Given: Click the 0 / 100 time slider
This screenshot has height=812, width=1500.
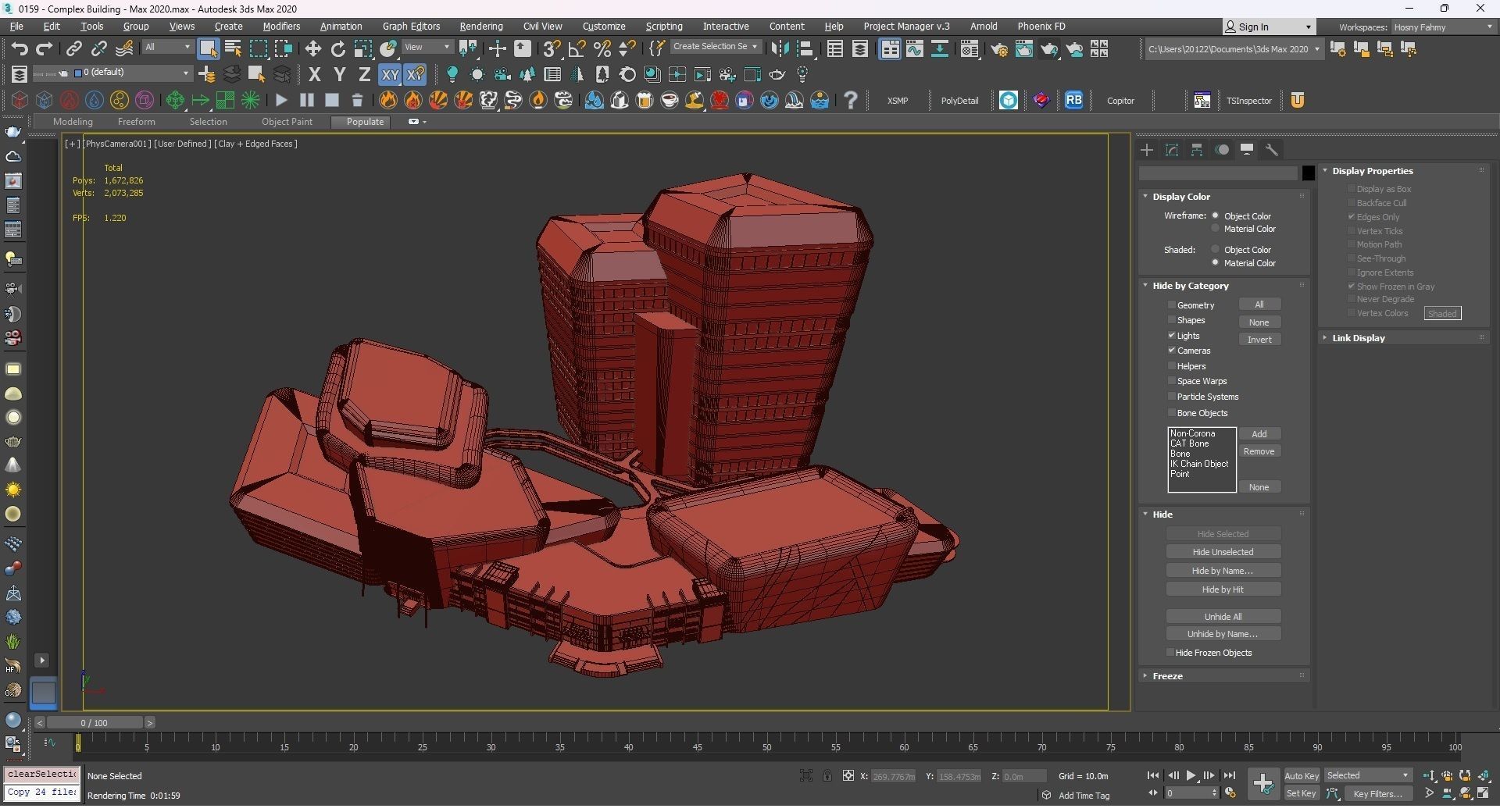Looking at the screenshot, I should 95,723.
